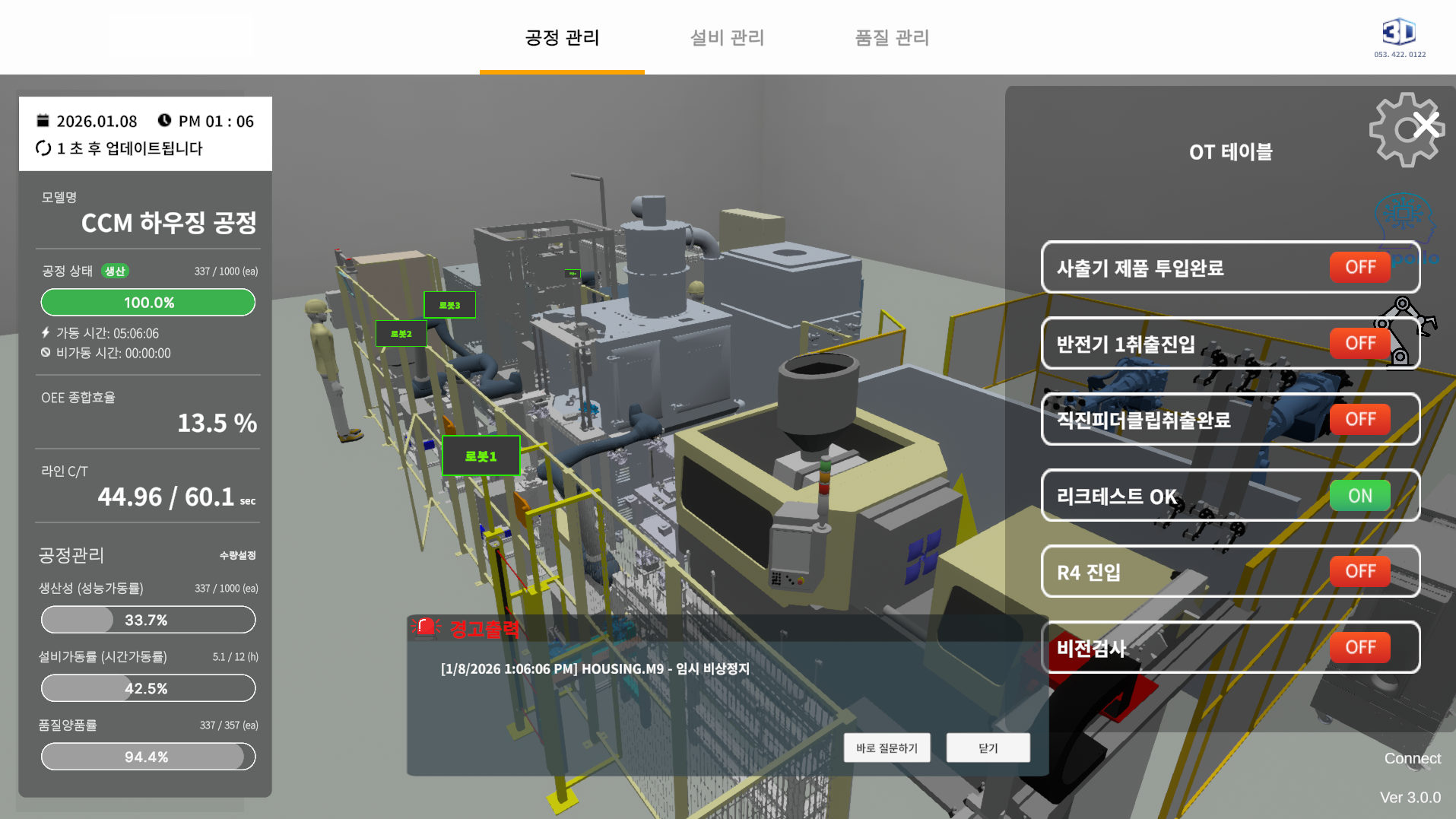Turn off the 리크테스트 OK switch
This screenshot has width=1456, height=819.
1360,495
